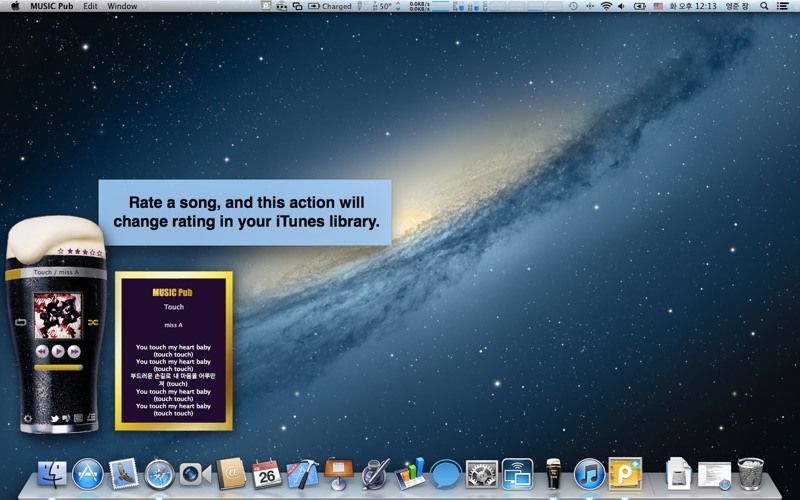Click the album artwork thumbnail

(57, 315)
